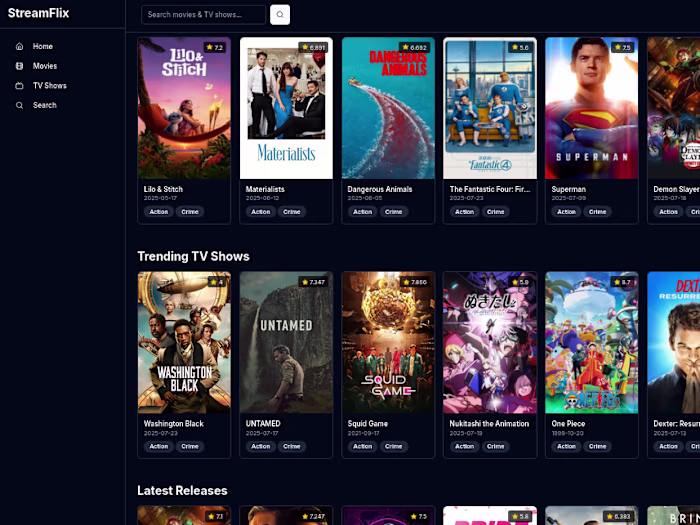
Task: Click the Squid Game title text
Action: (367, 423)
